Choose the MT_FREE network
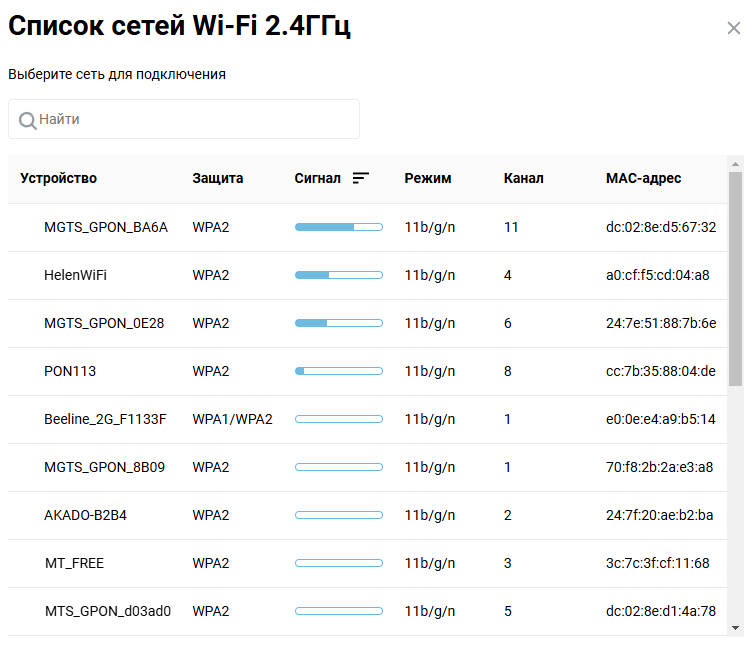This screenshot has width=752, height=647. pos(74,563)
